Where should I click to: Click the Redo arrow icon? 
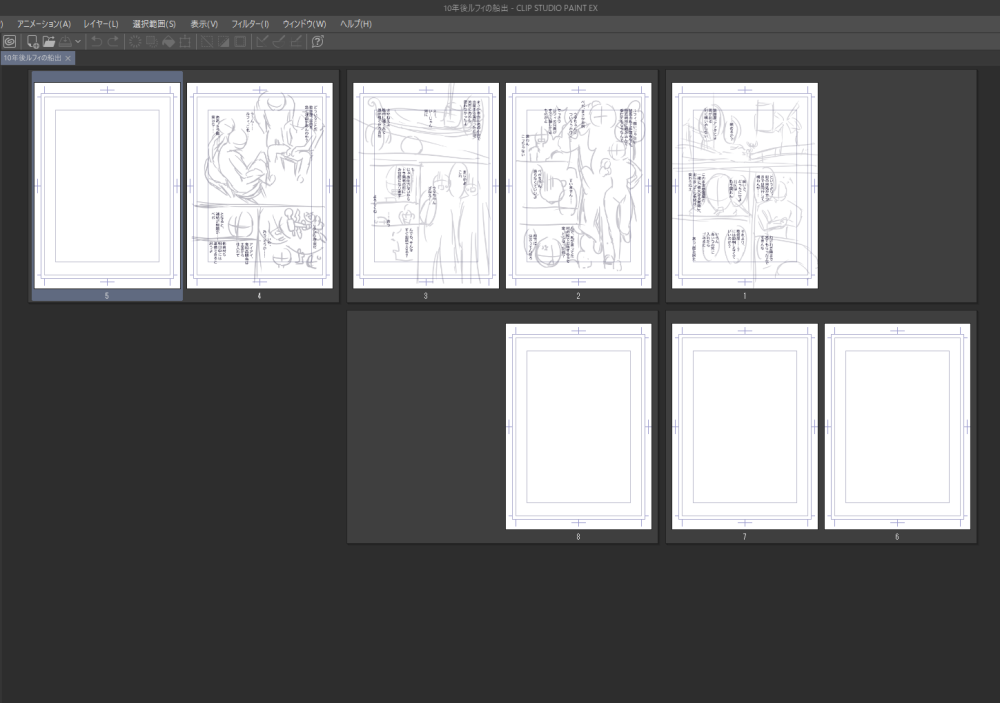pyautogui.click(x=113, y=42)
